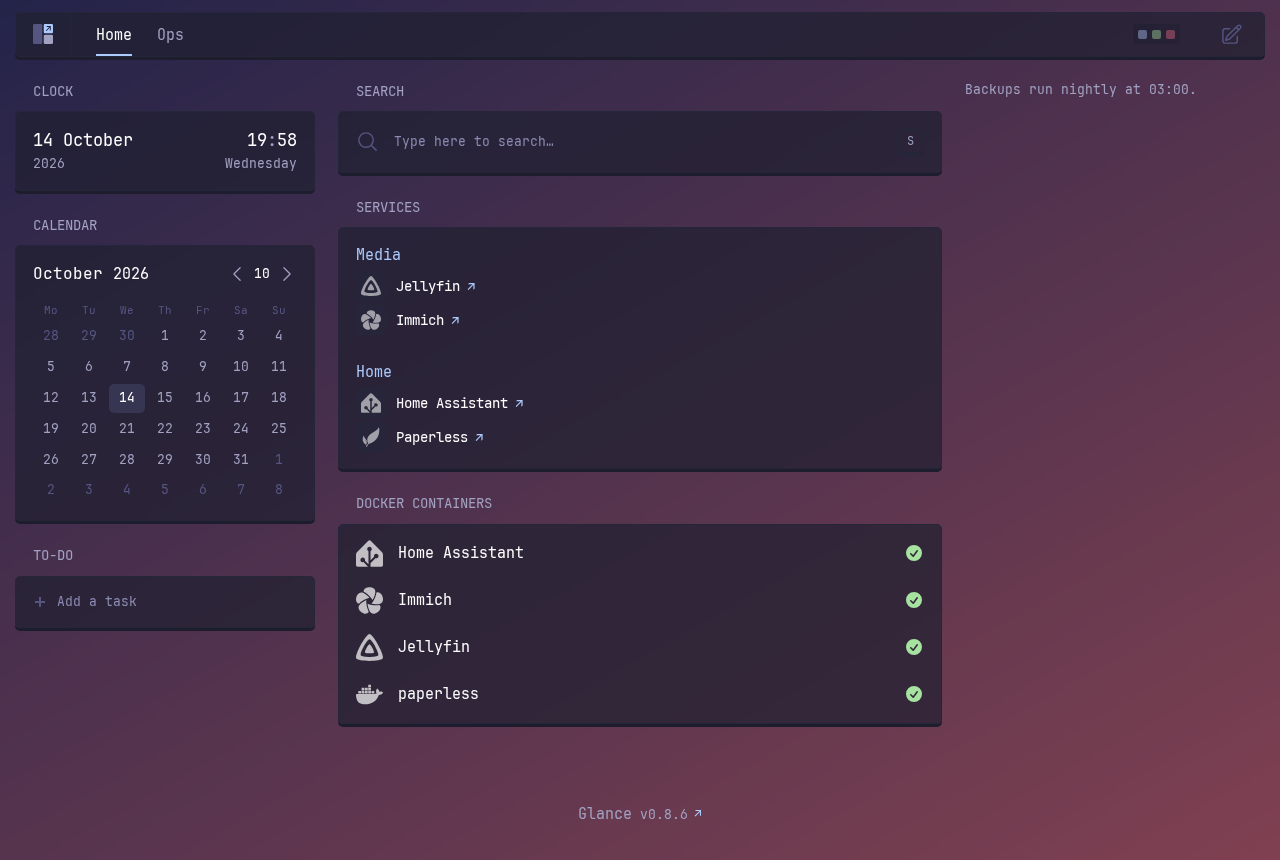
Task: Click the Home group heading in Services
Action: (374, 372)
